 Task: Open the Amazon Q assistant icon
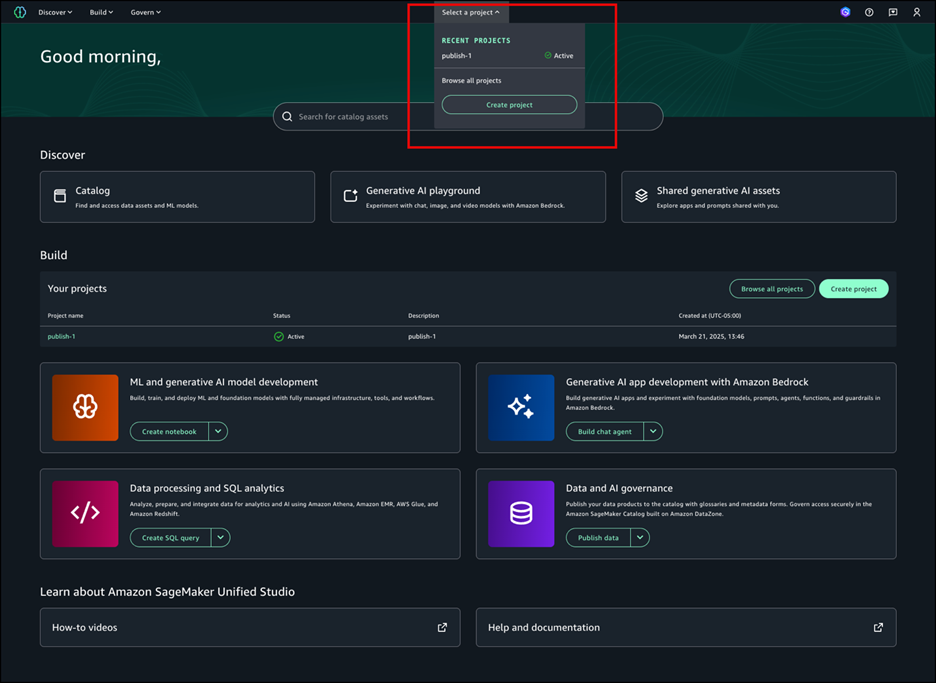coord(845,12)
